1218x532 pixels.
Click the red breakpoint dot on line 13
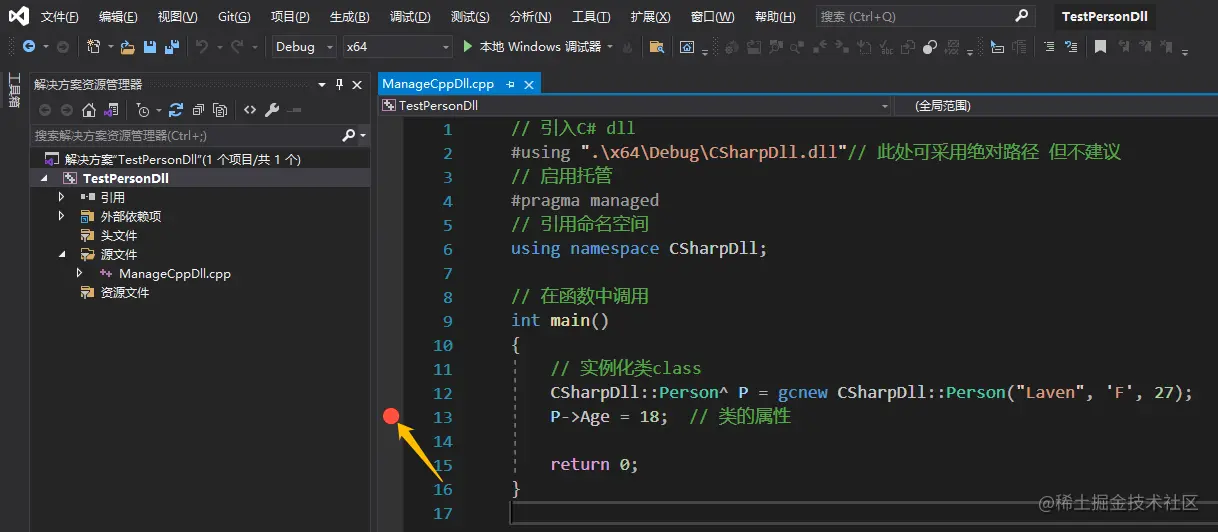tap(391, 416)
